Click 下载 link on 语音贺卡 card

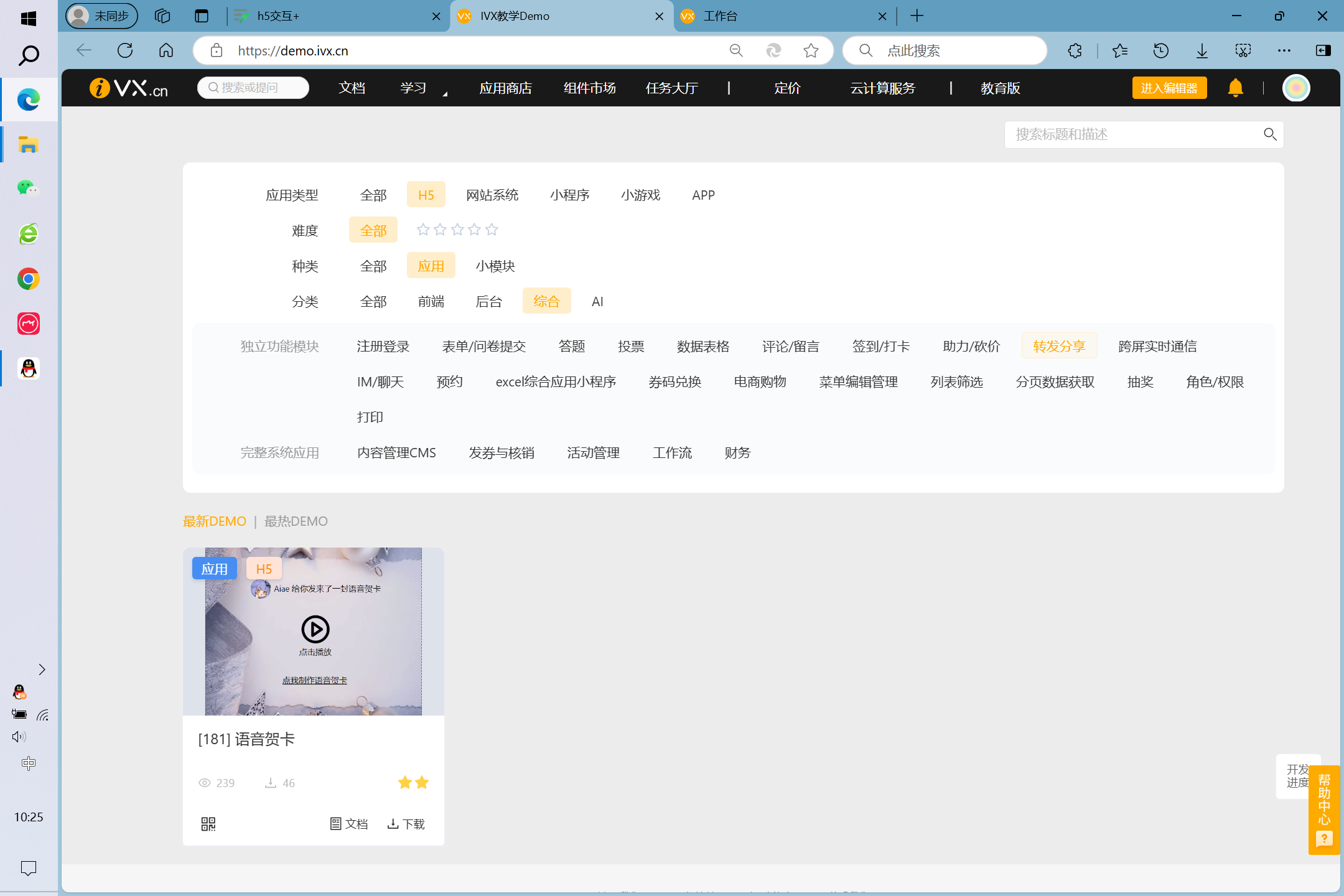pos(406,824)
